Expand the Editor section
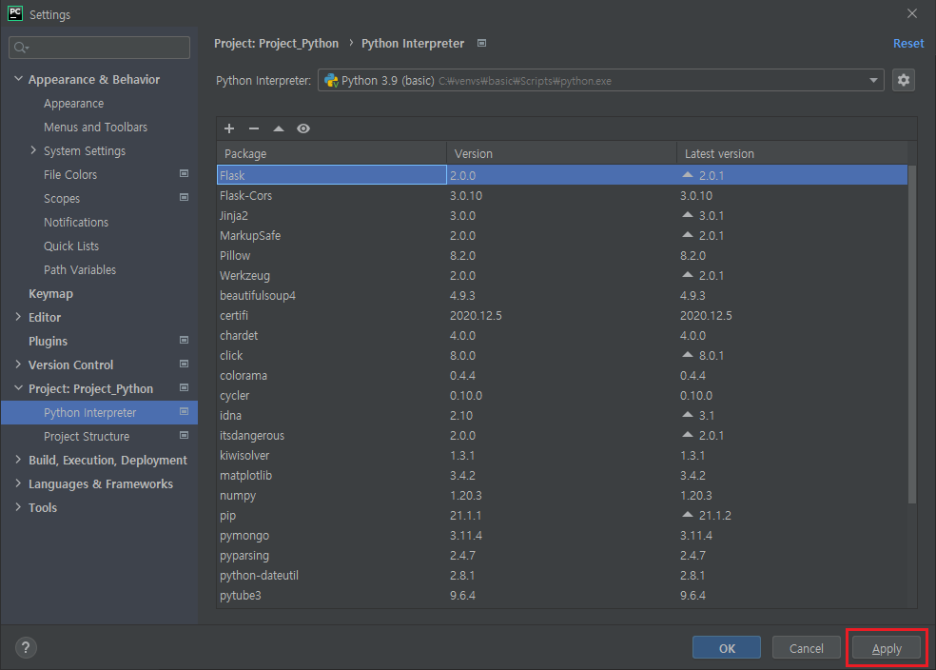The width and height of the screenshot is (936, 670). coord(18,317)
